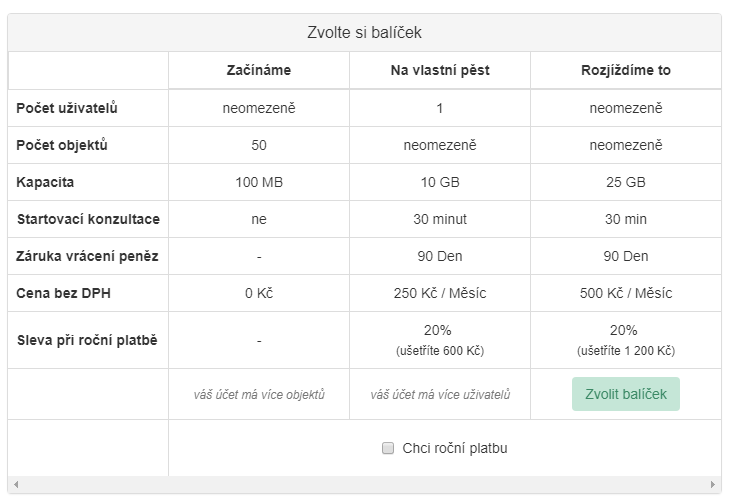The image size is (730, 502).
Task: Select the Rozjíždíme to column header
Action: 625,71
